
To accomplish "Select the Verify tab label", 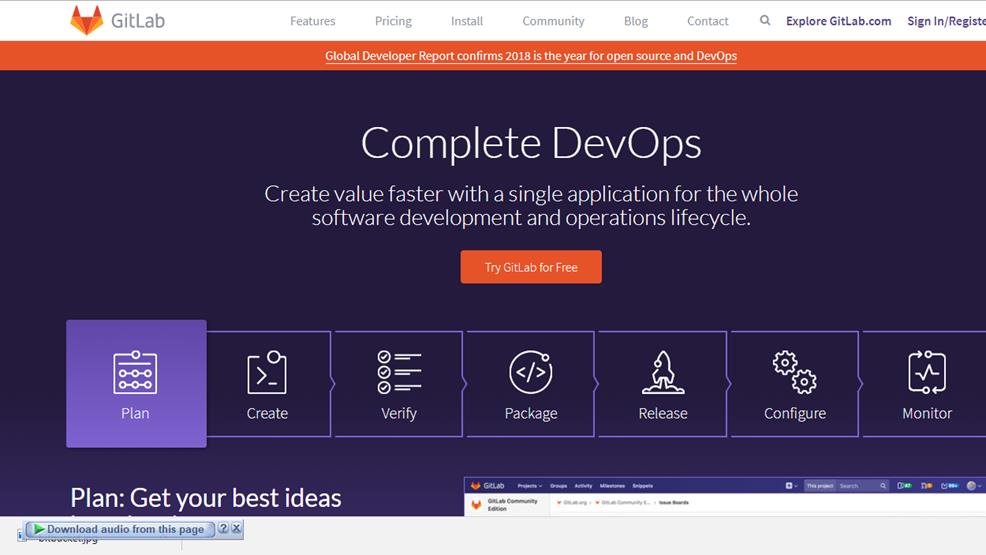I will point(399,414).
